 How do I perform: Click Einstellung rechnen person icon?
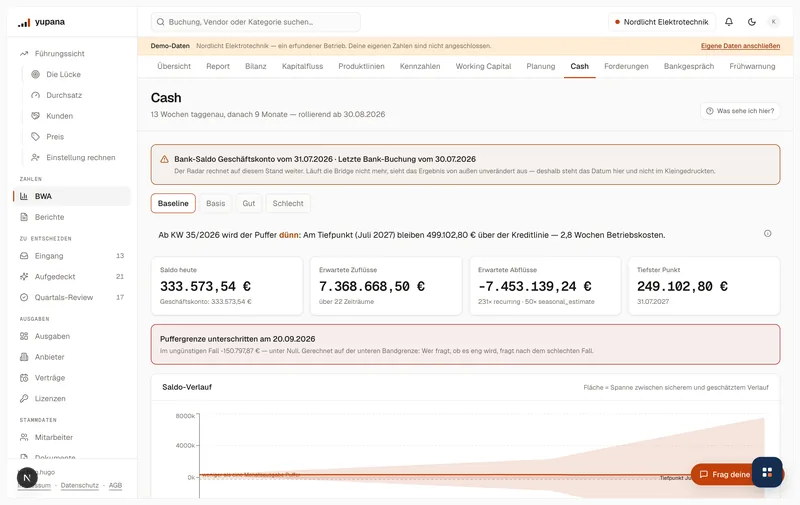(x=35, y=158)
